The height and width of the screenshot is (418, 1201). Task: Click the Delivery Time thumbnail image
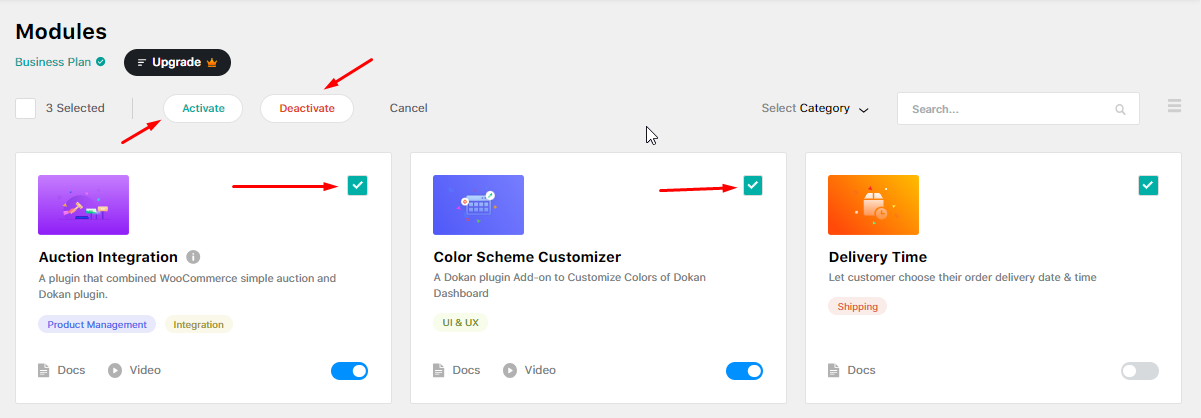[873, 205]
